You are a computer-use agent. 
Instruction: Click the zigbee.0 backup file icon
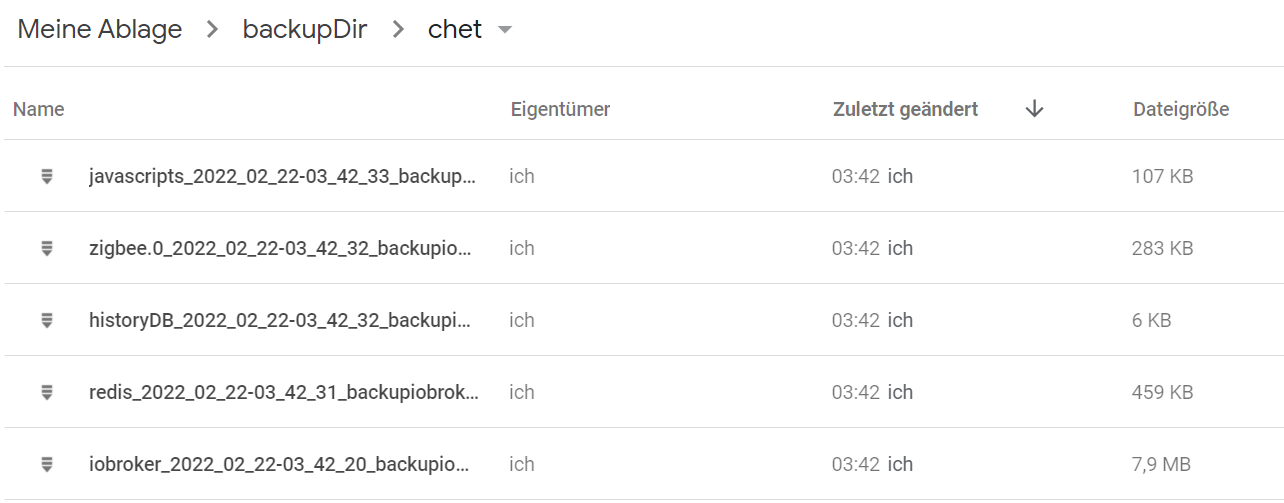[46, 248]
